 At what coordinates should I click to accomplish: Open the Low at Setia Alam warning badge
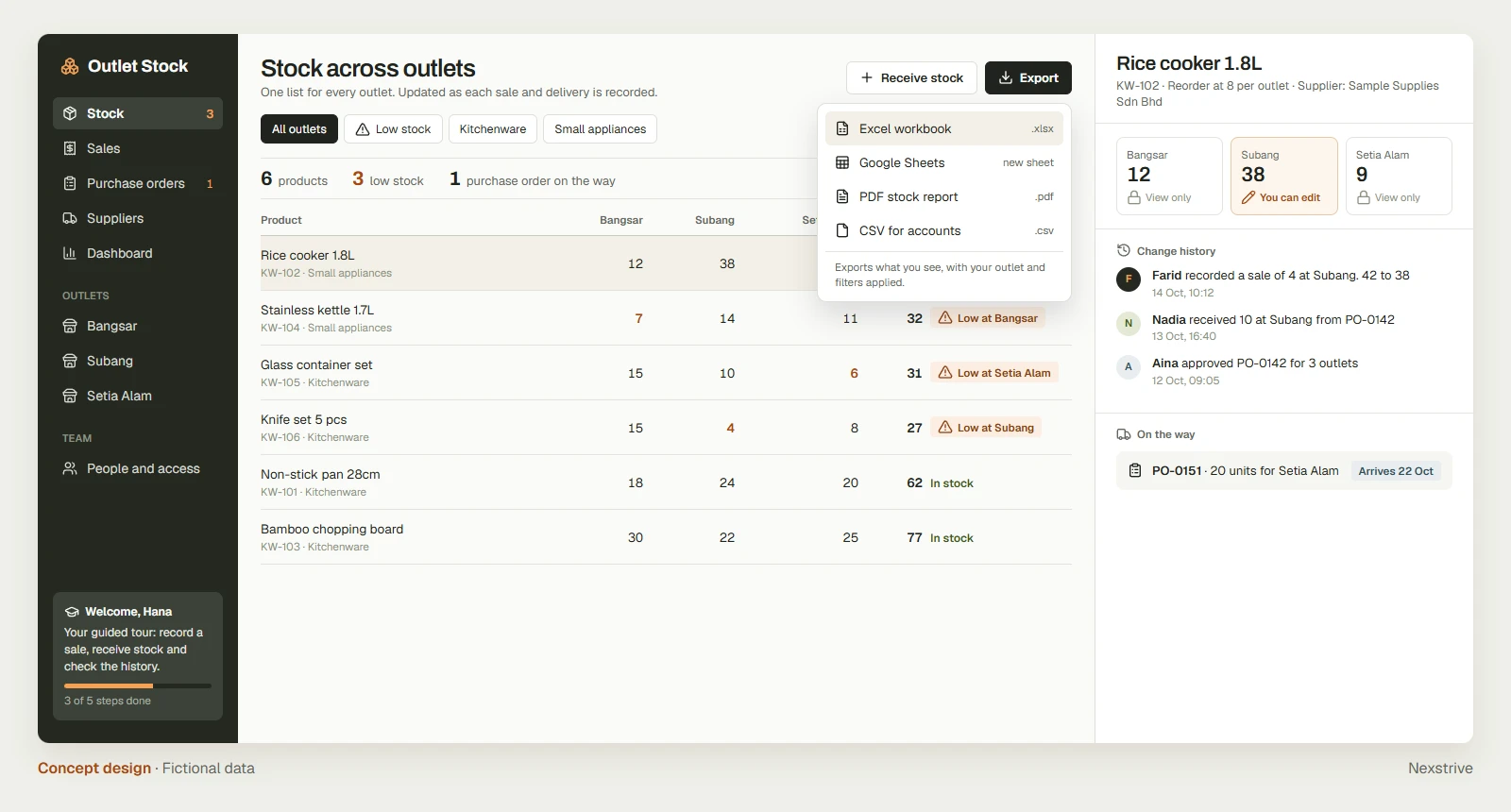(x=994, y=373)
